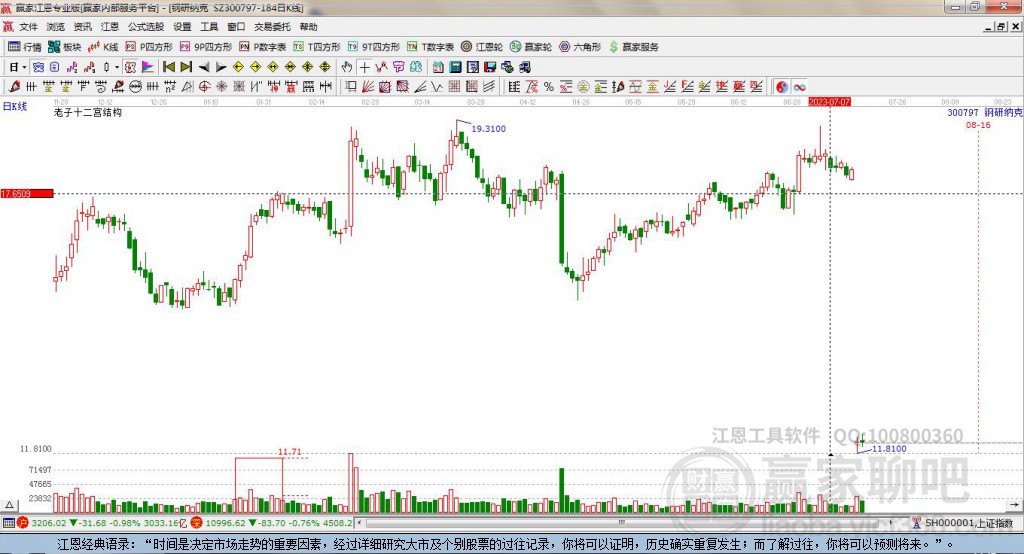Screen dimensions: 1024x554
Task: Click the circled 金 golden ratio icon
Action: point(583,86)
